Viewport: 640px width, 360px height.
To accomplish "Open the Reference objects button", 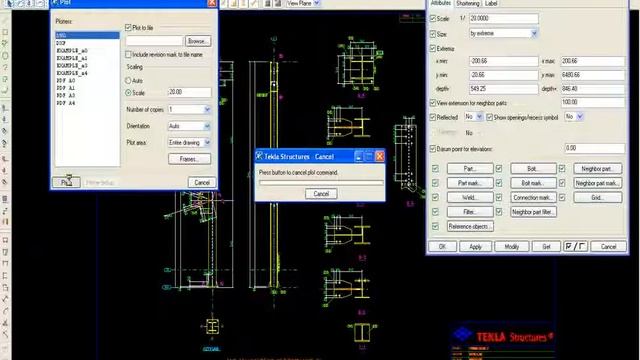I will (x=470, y=226).
